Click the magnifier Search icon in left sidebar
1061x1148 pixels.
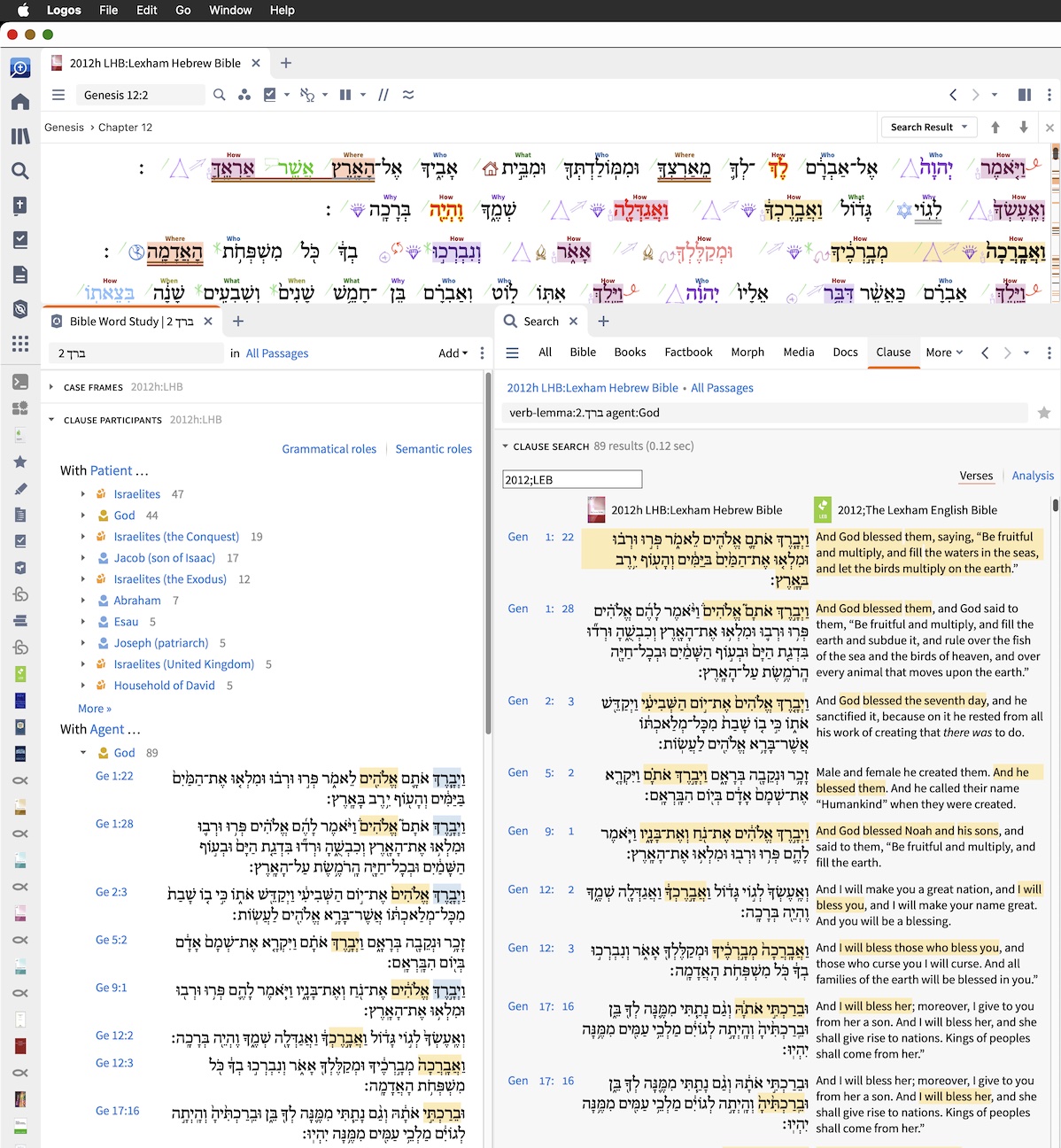[x=19, y=171]
